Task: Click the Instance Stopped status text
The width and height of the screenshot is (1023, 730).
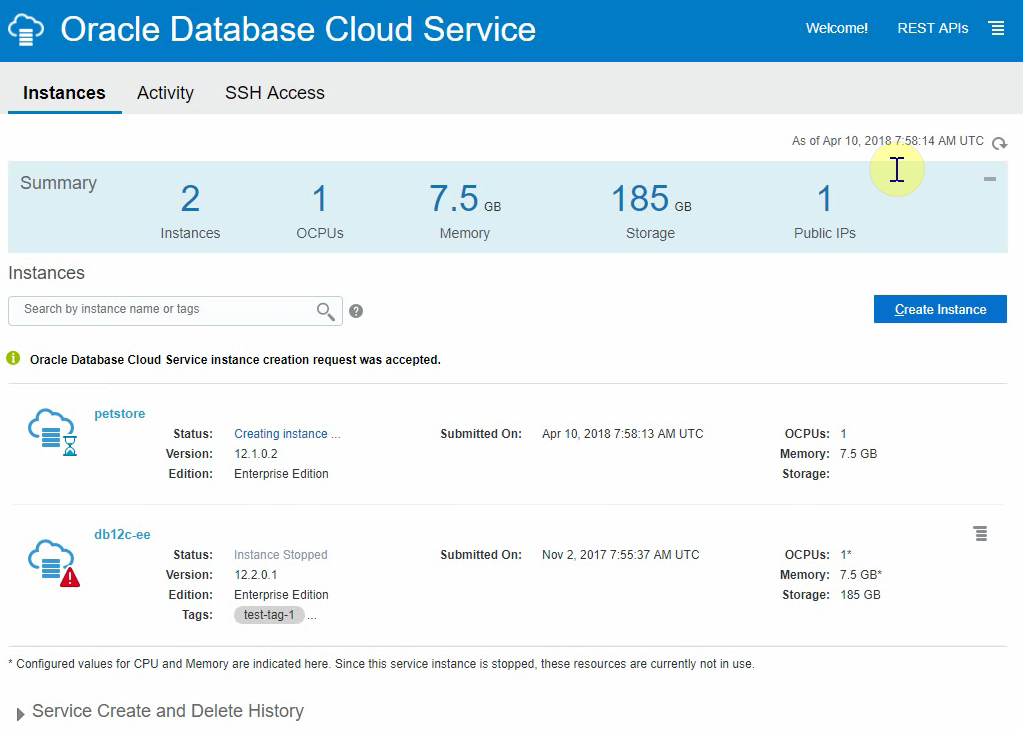Action: (281, 555)
